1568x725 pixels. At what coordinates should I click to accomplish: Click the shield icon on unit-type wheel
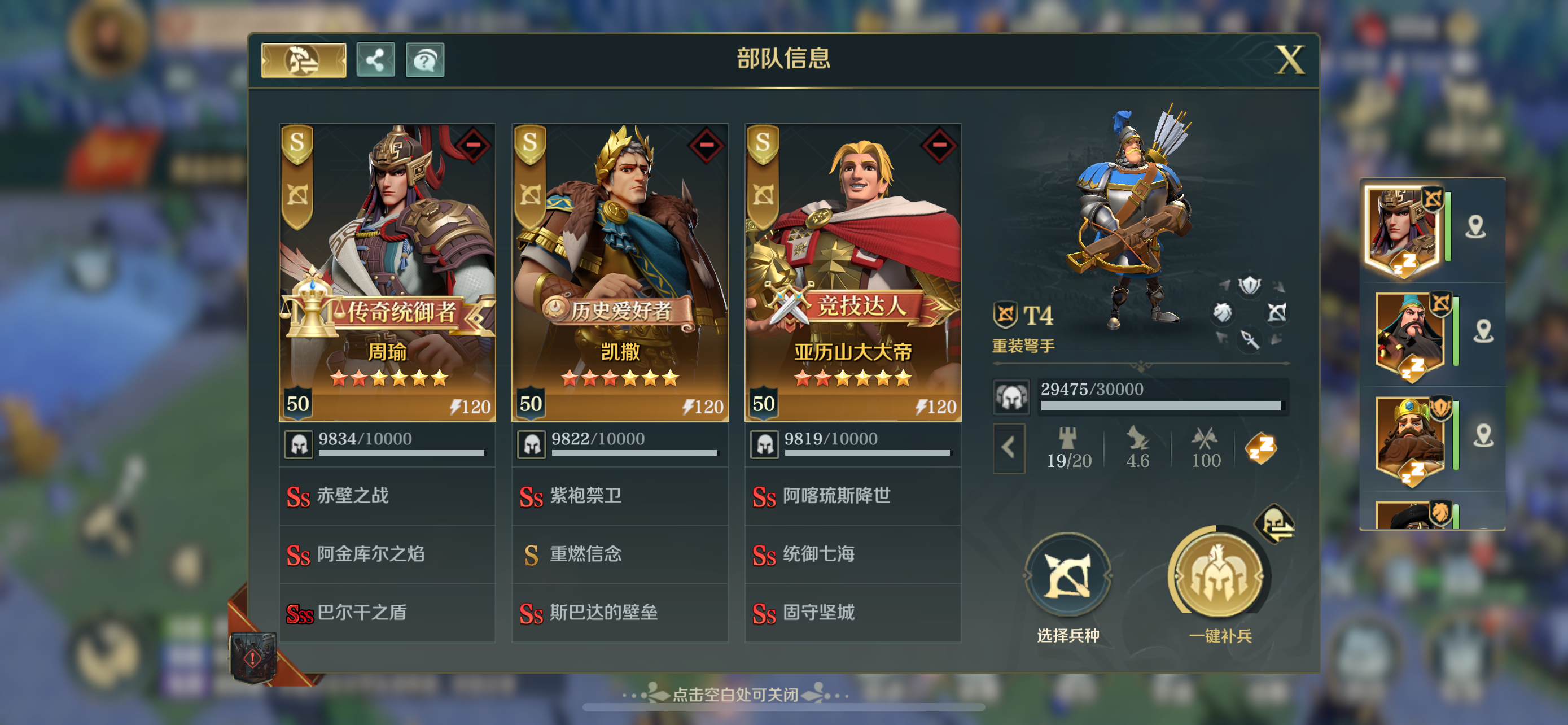point(1249,285)
